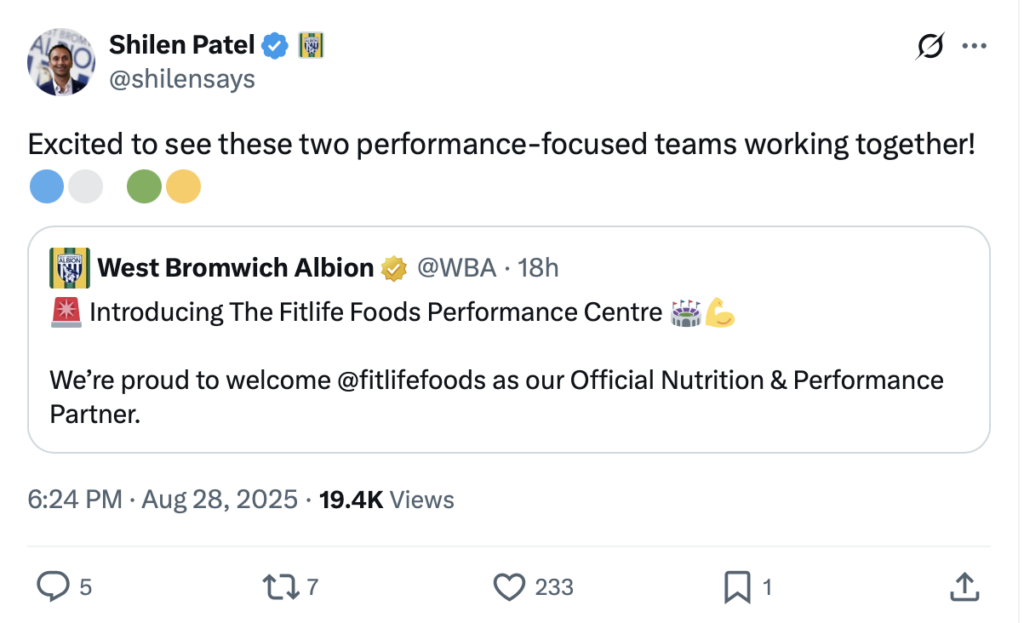Open the @shilensays handle link
This screenshot has width=1024, height=623.
(x=181, y=78)
